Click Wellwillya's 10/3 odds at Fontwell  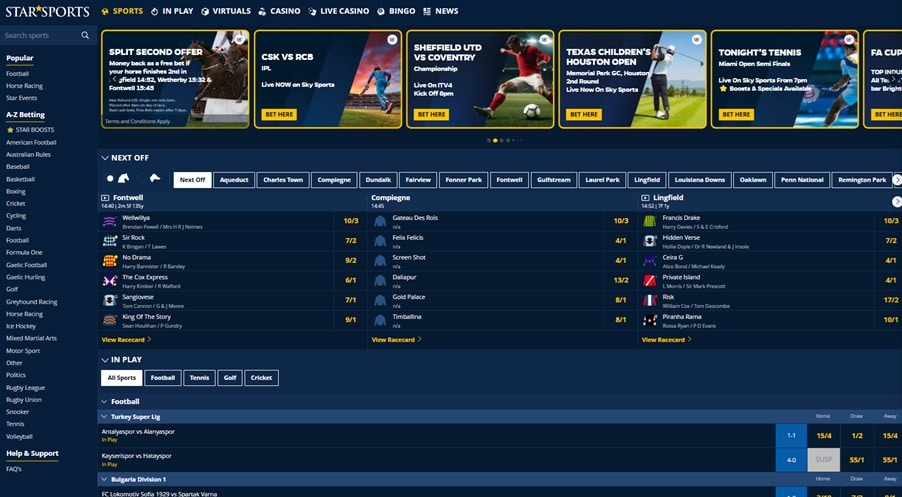click(350, 221)
